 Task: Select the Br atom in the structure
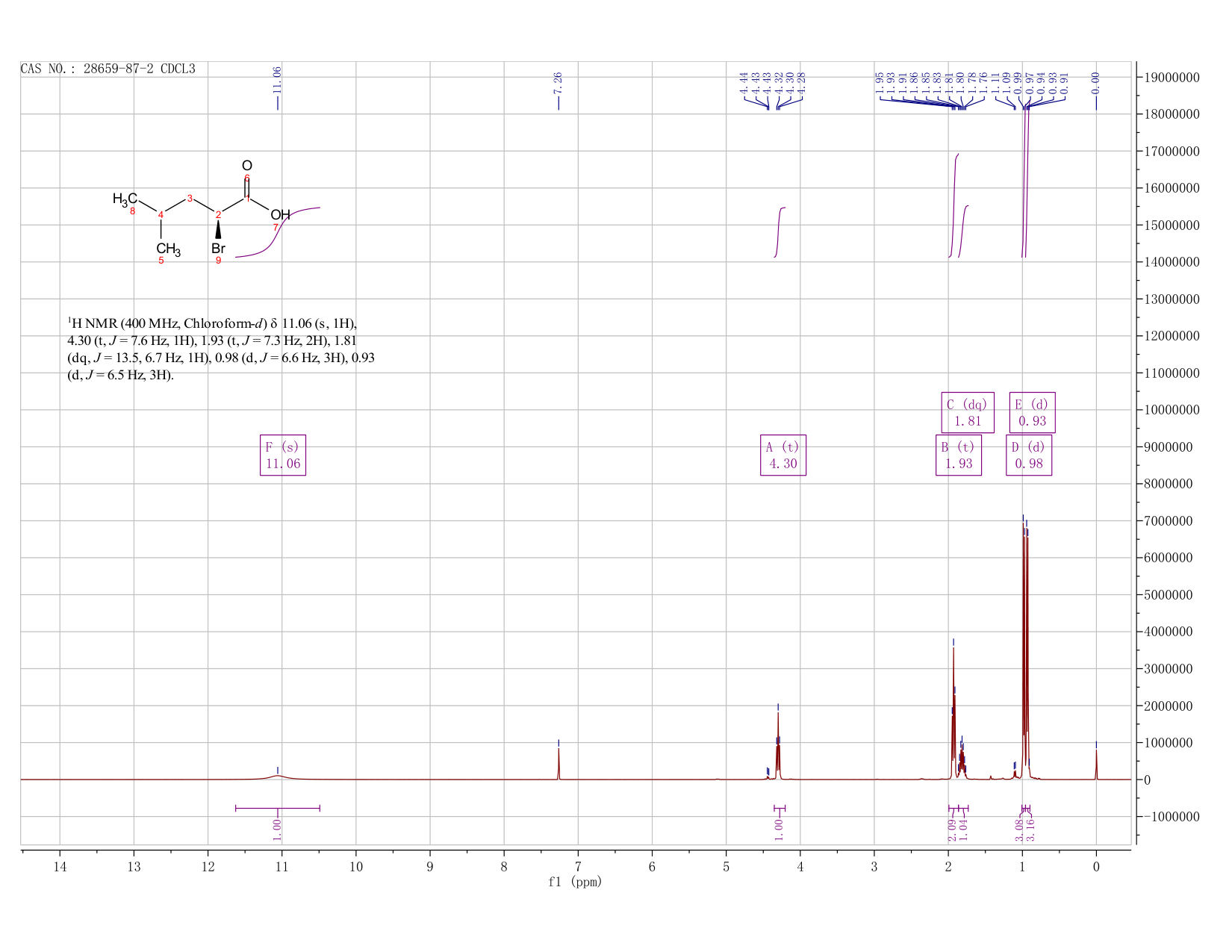point(218,249)
